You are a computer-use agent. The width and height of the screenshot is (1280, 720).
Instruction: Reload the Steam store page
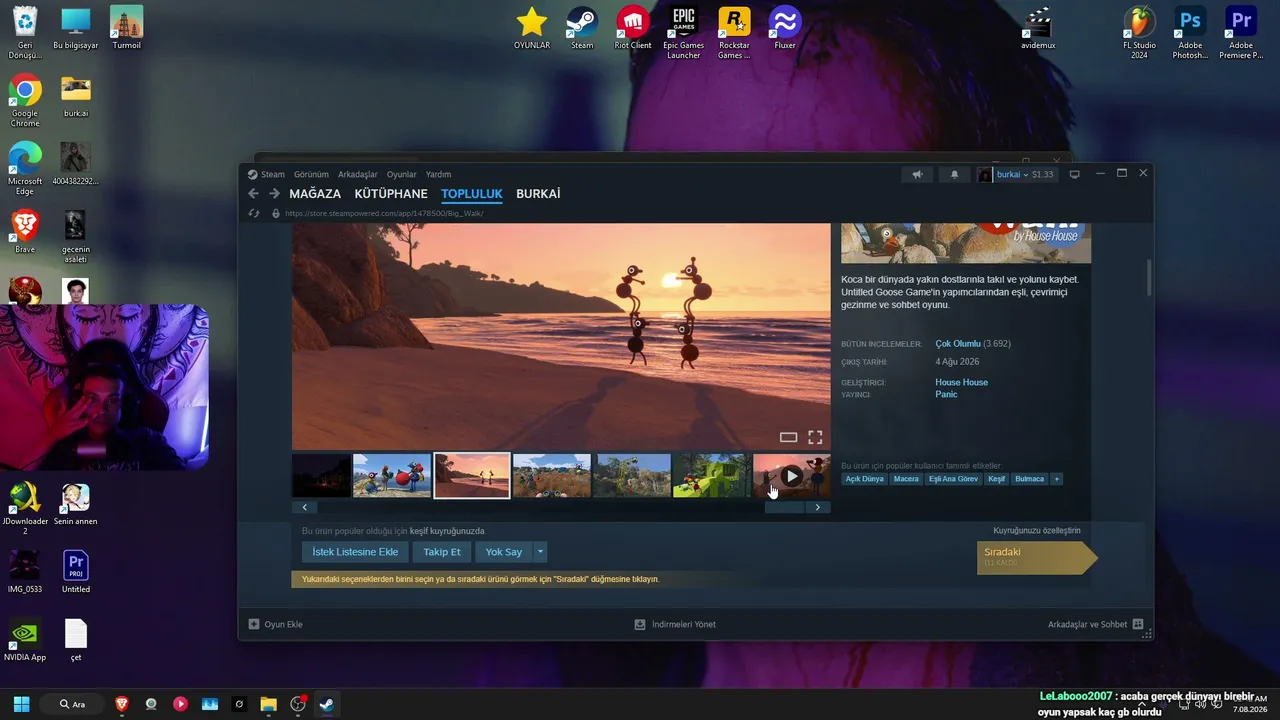pyautogui.click(x=254, y=213)
